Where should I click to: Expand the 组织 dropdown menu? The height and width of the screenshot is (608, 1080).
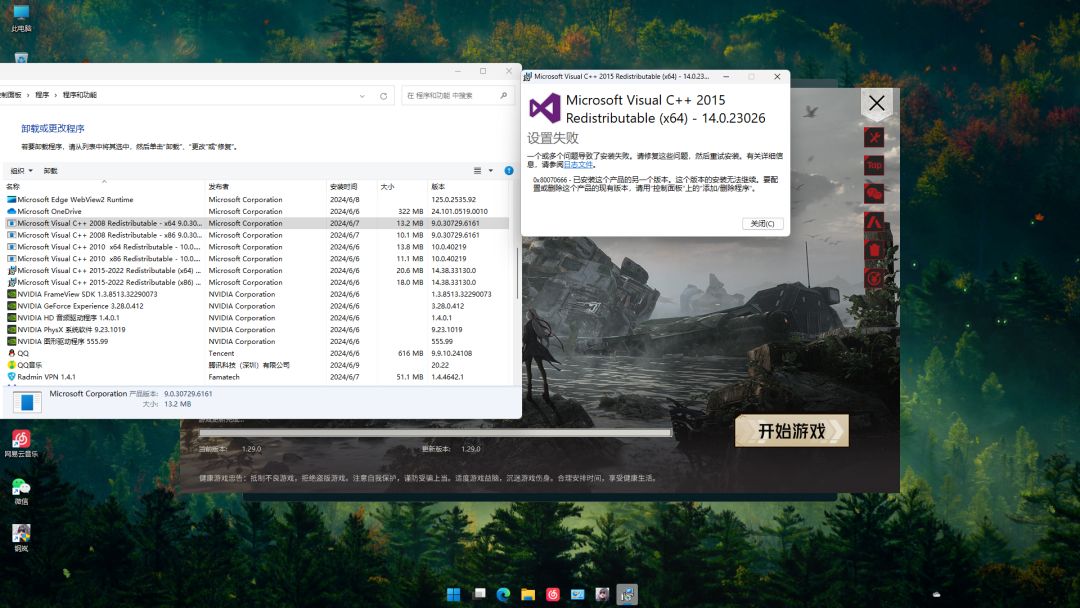click(x=21, y=171)
